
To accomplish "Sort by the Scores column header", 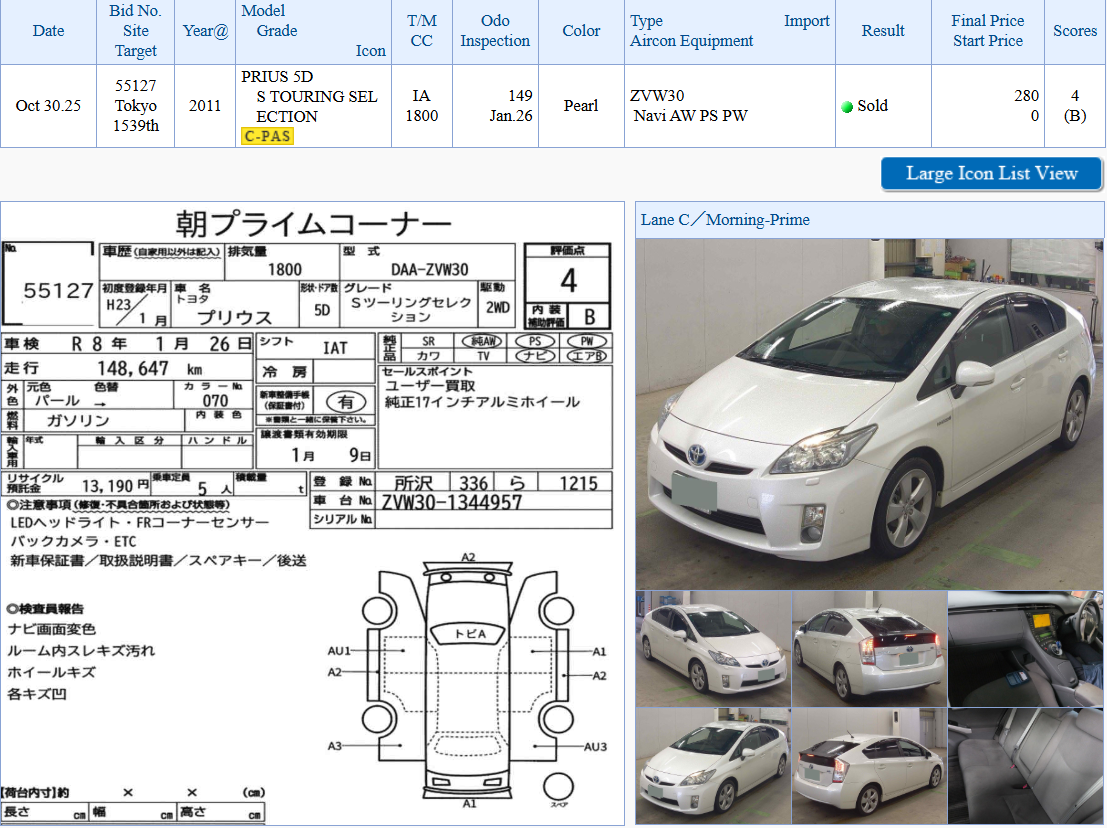I will 1075,31.
